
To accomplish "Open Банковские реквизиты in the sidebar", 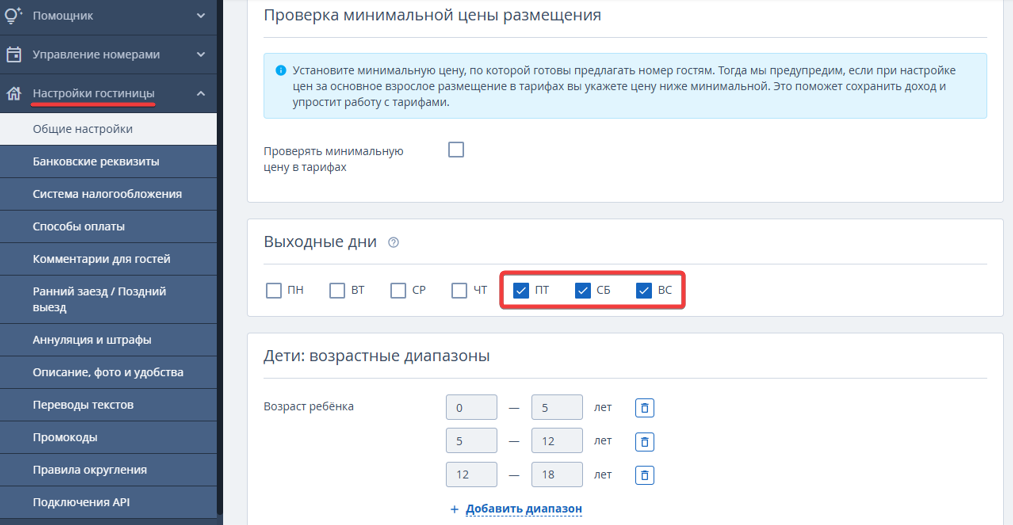I will point(109,161).
